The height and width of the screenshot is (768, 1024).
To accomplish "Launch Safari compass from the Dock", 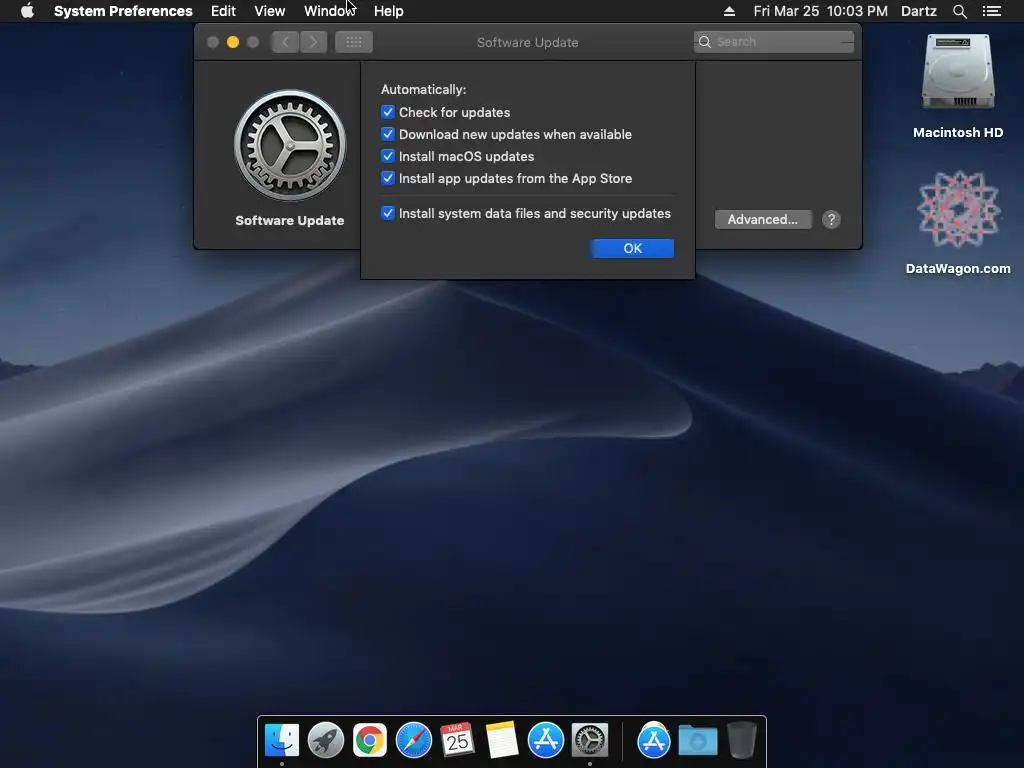I will tap(413, 740).
